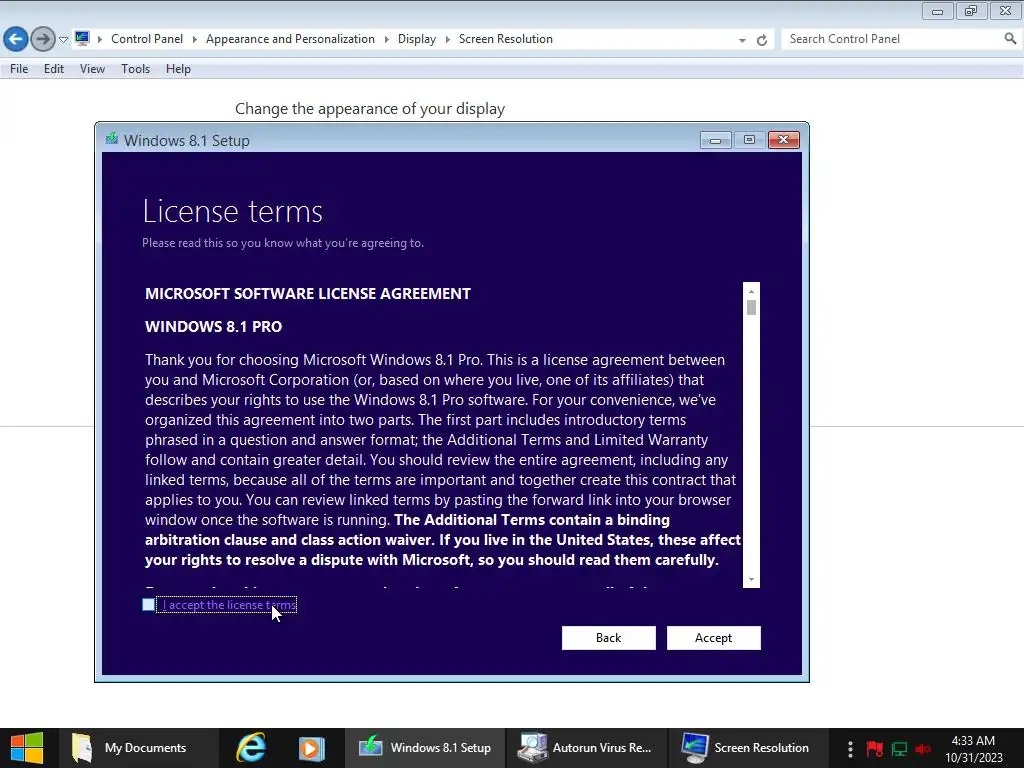
Task: Click the search magnifier icon
Action: point(1010,39)
